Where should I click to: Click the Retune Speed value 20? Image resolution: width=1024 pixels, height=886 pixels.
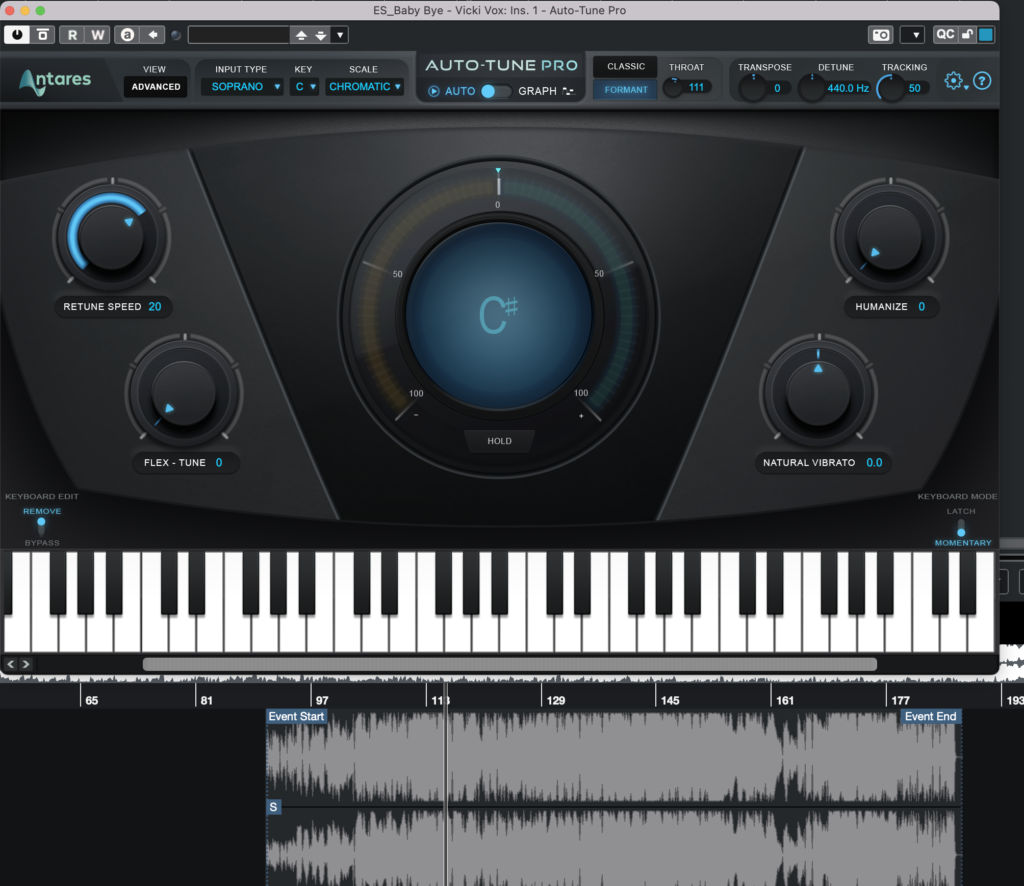[155, 306]
